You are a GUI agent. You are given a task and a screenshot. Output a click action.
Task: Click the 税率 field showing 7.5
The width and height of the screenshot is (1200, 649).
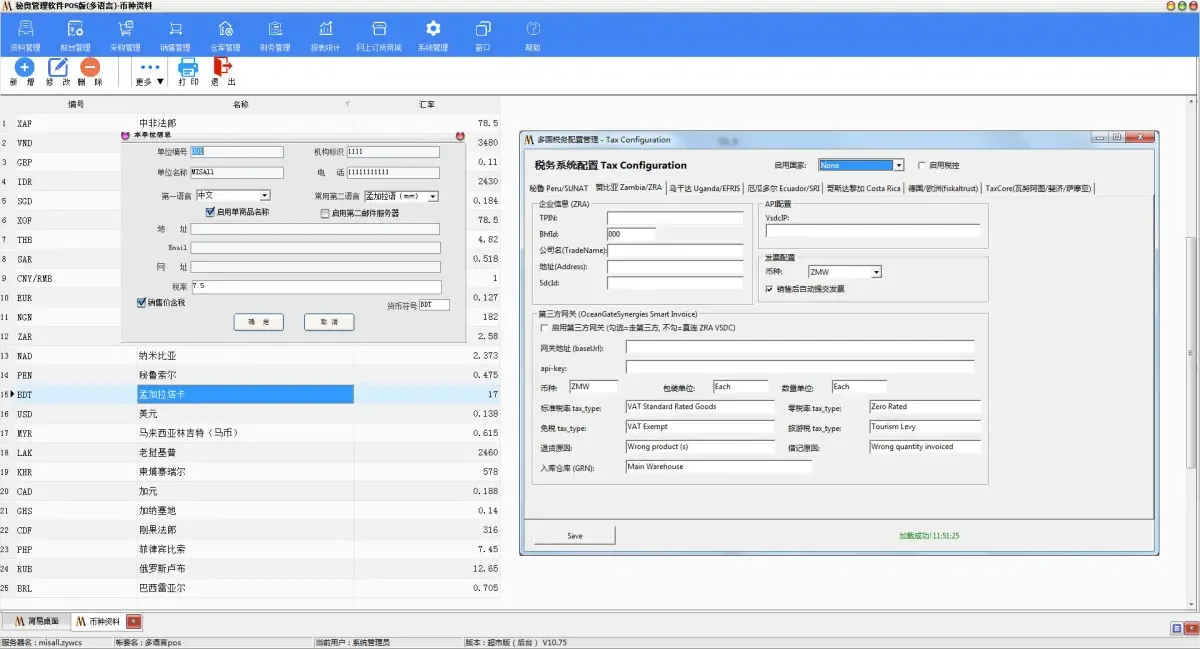(x=315, y=286)
